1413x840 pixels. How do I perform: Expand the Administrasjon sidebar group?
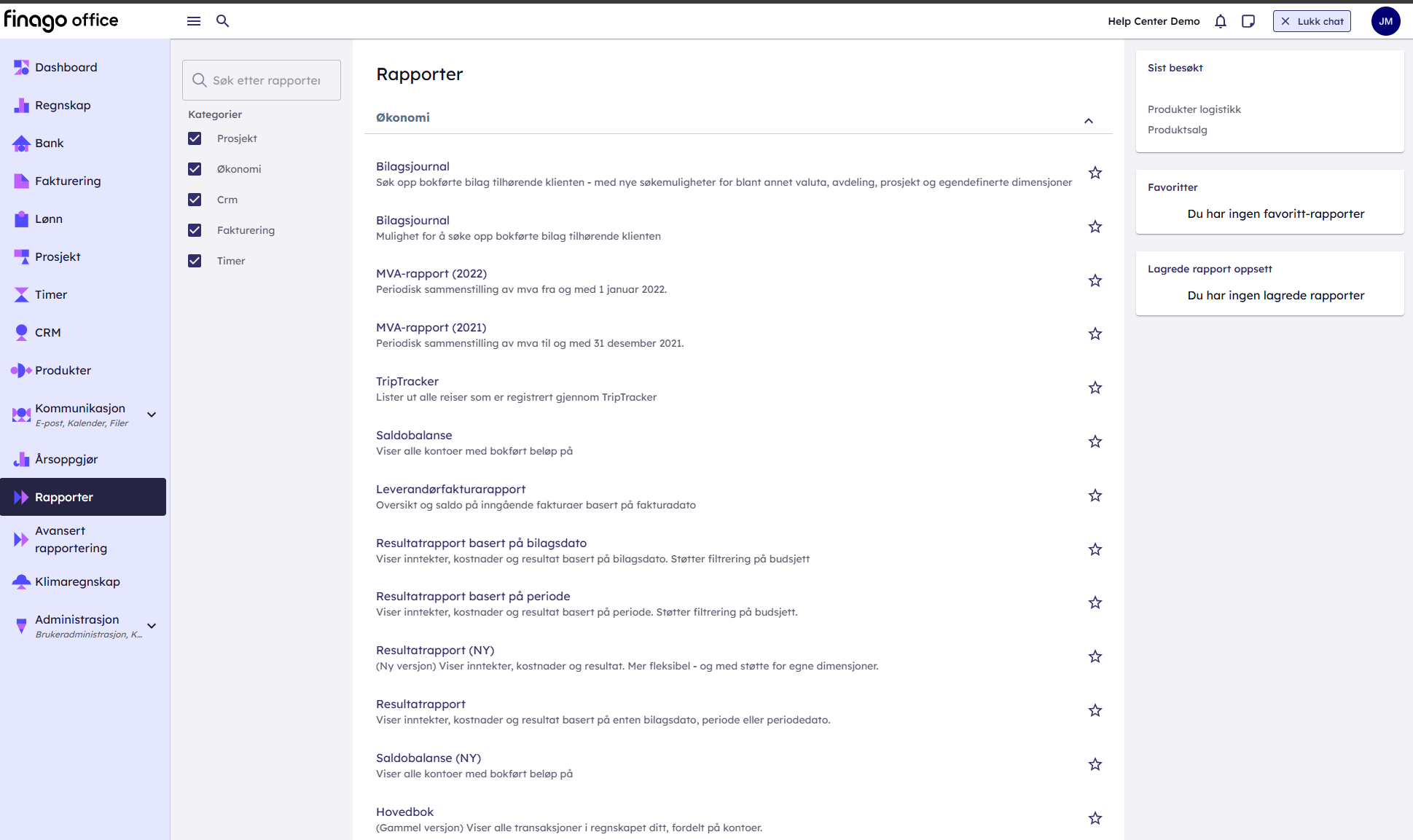tap(152, 626)
